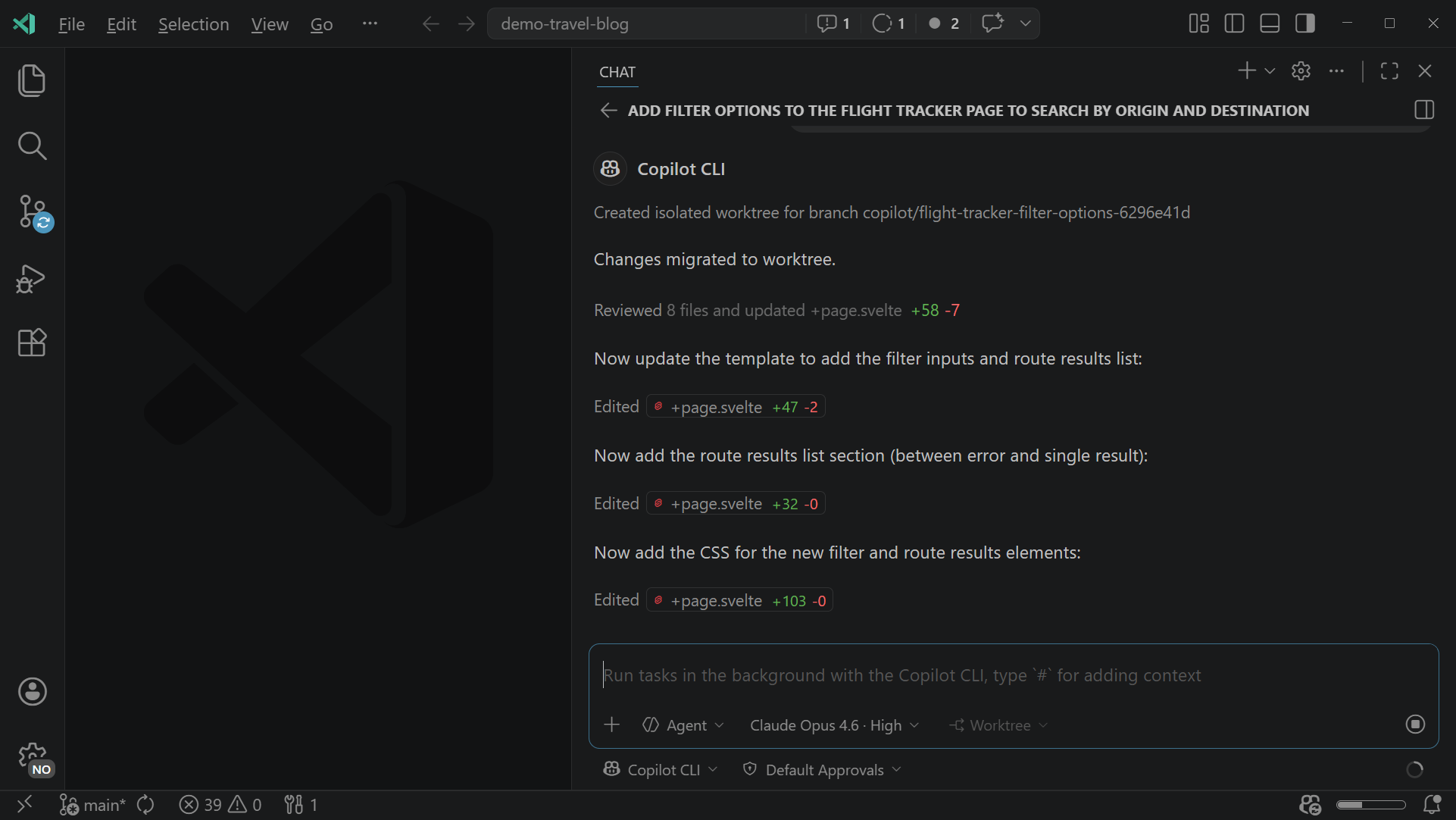Click the stop button in the chat input

point(1415,724)
